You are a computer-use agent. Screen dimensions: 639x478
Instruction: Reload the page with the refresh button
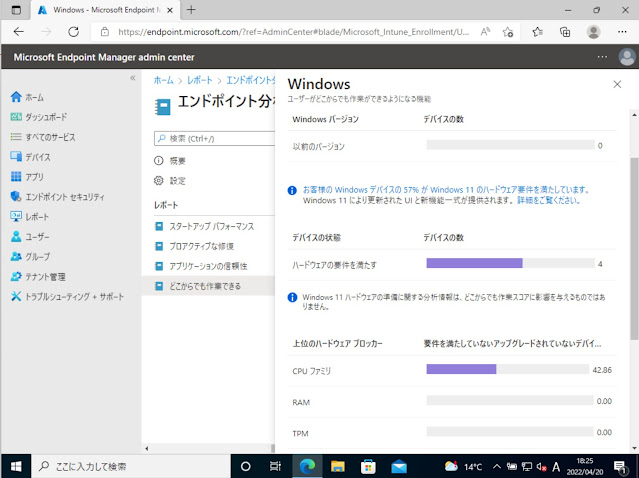click(73, 32)
